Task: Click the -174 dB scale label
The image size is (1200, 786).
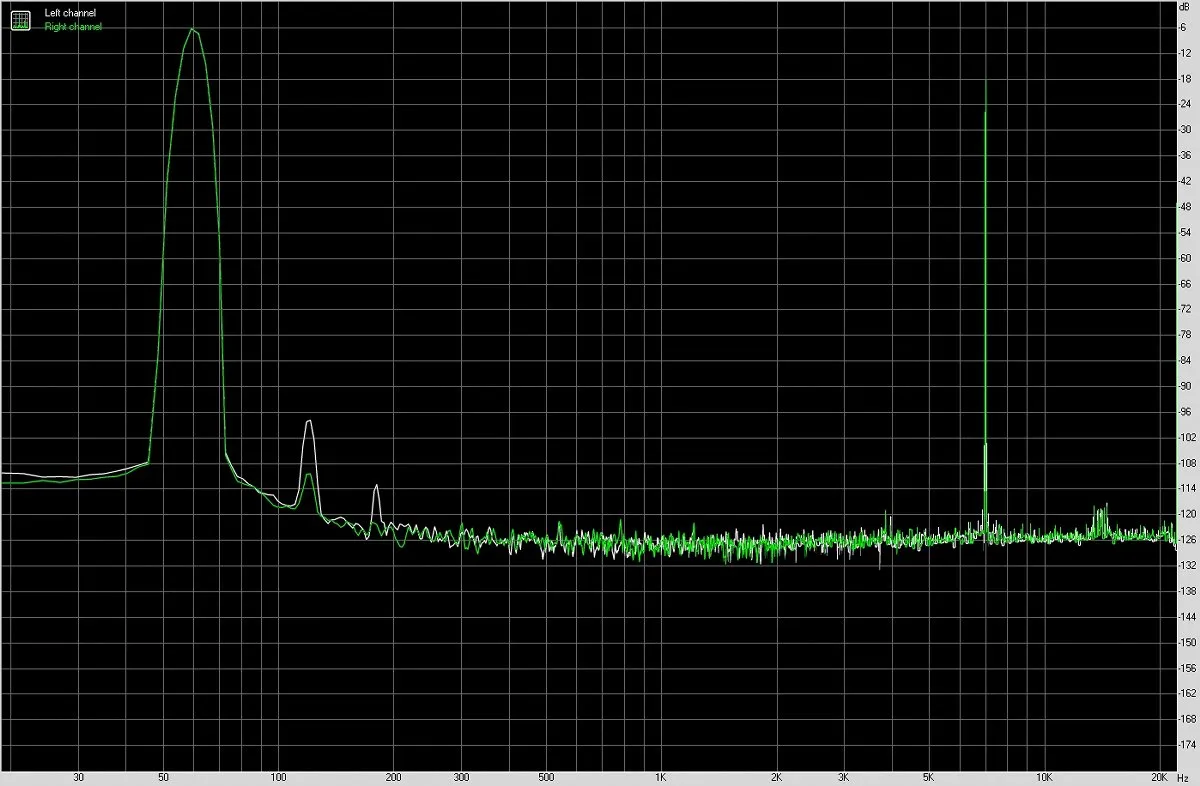Action: (x=1186, y=745)
